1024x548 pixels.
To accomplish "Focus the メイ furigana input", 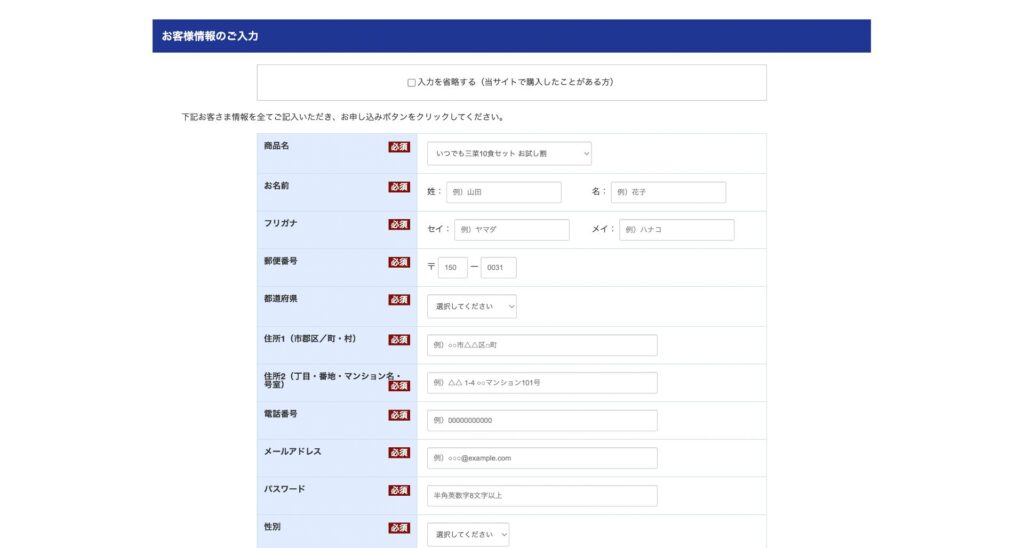I will click(676, 230).
